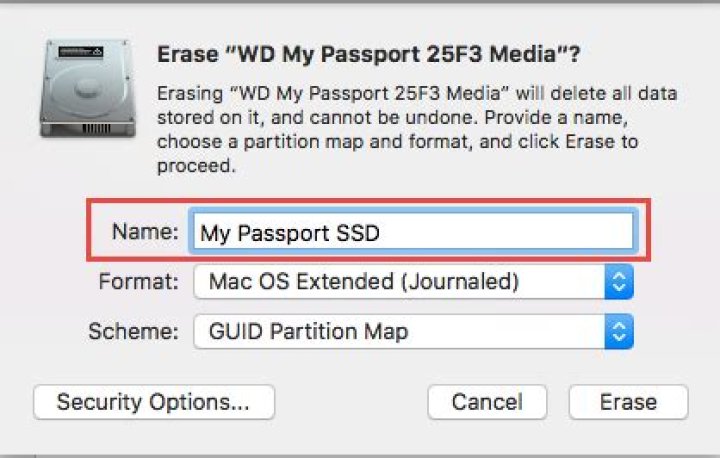This screenshot has height=458, width=720.
Task: Click the "Scheme:" label
Action: click(x=133, y=332)
